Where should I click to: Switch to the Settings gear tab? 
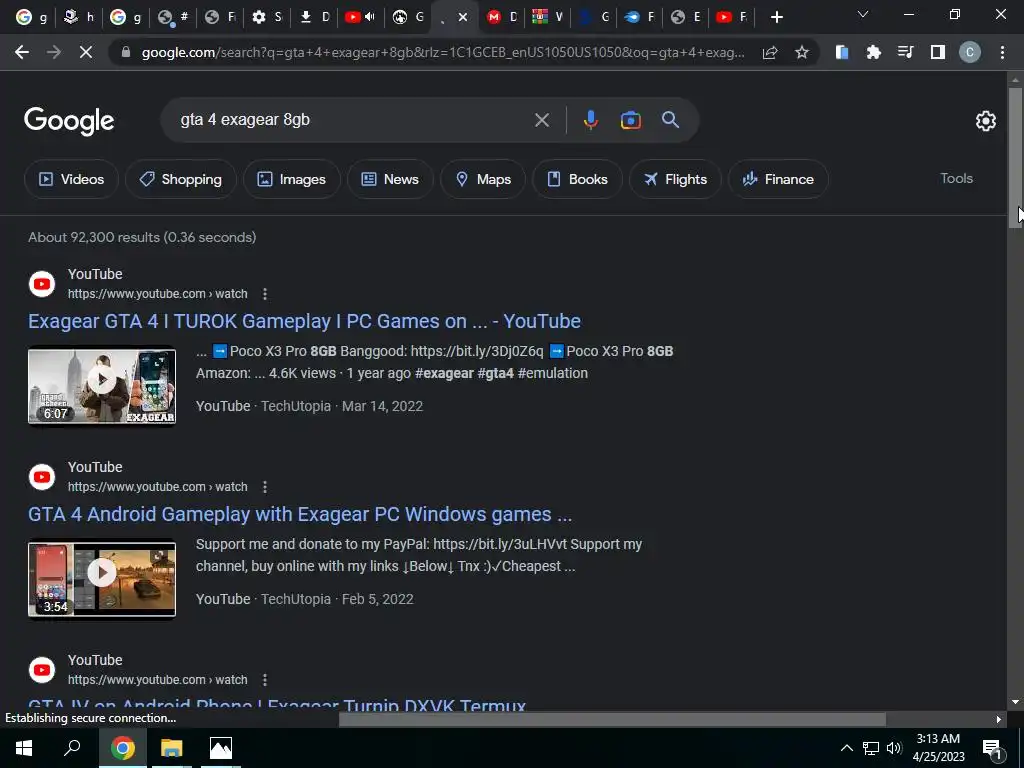[266, 17]
